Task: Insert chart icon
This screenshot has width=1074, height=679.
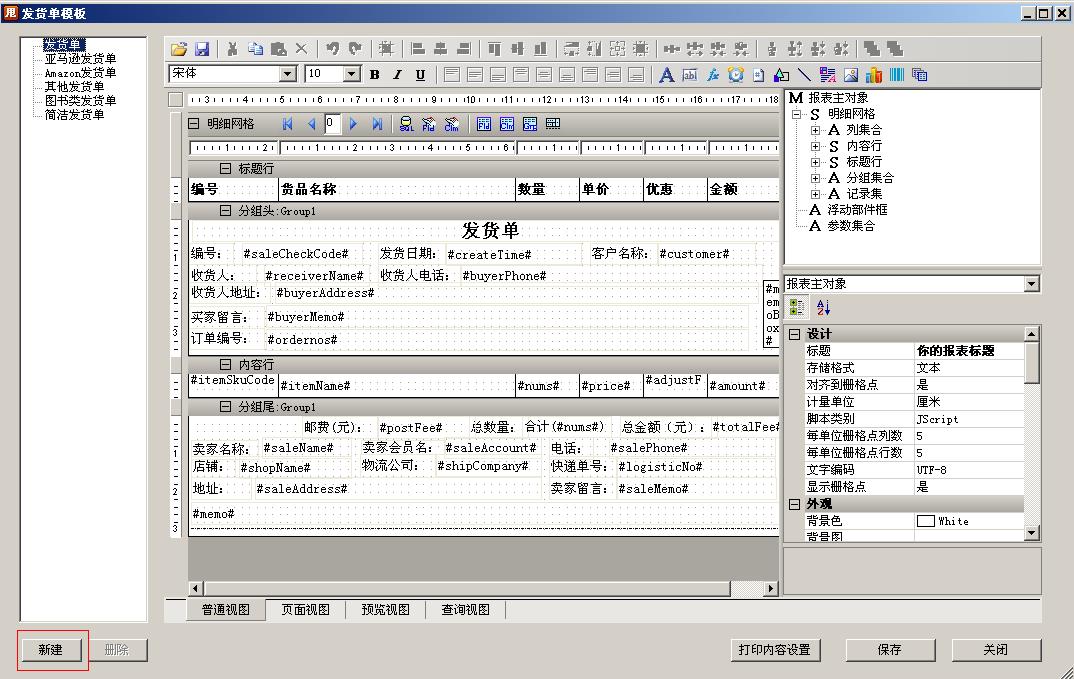Action: point(873,75)
